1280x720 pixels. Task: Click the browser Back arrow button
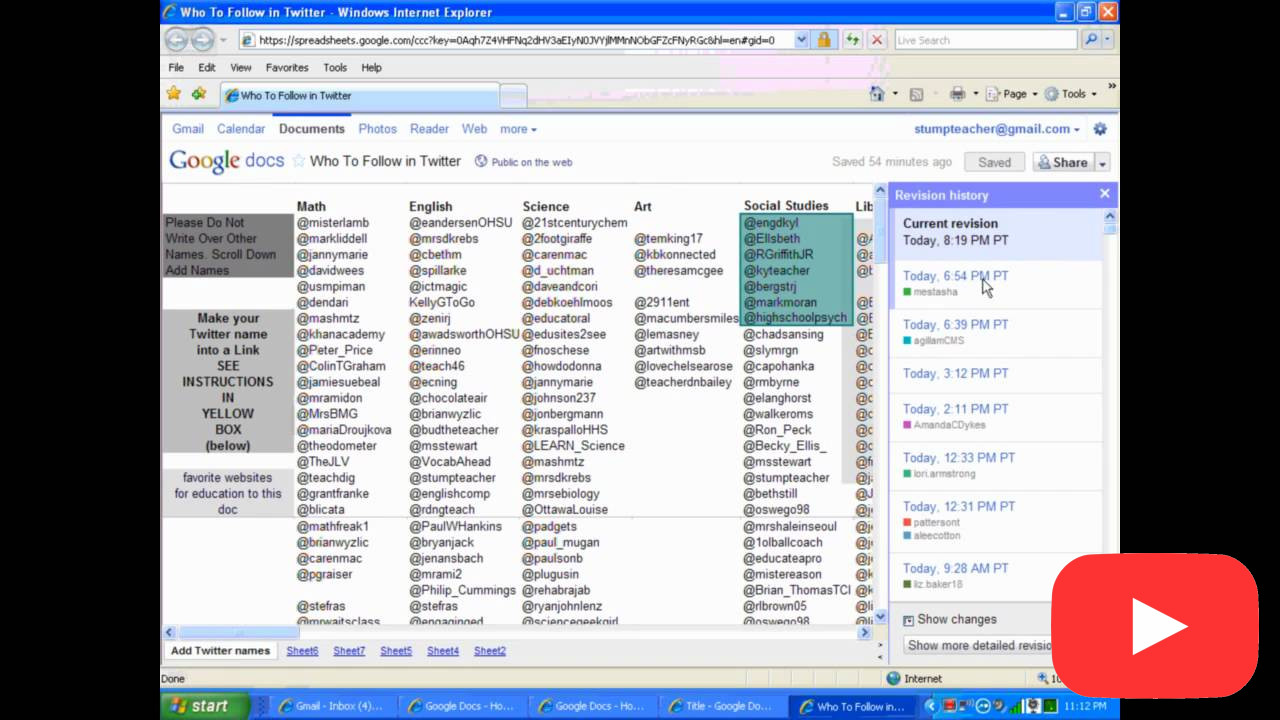click(176, 40)
